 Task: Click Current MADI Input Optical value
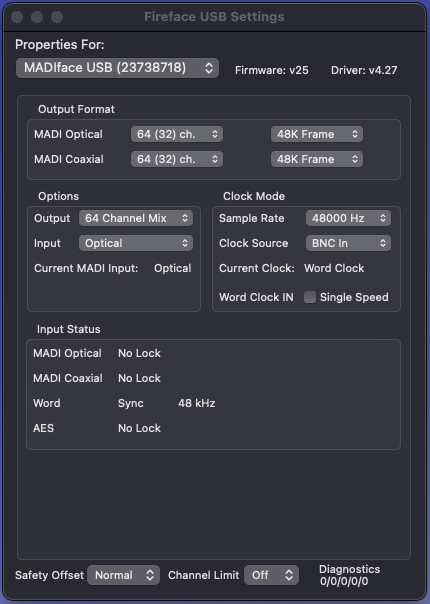(173, 268)
